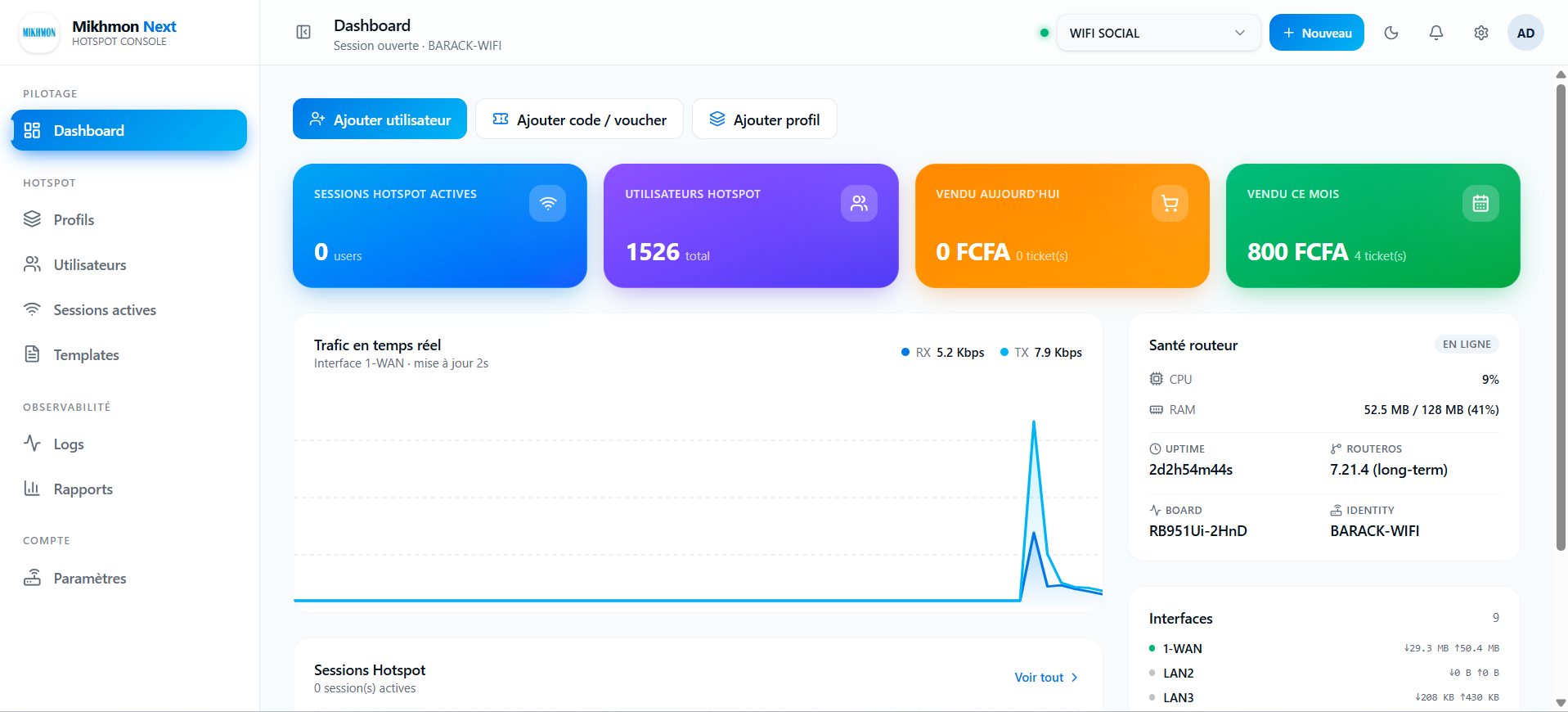Click the UPTIME clock icon

tap(1155, 448)
